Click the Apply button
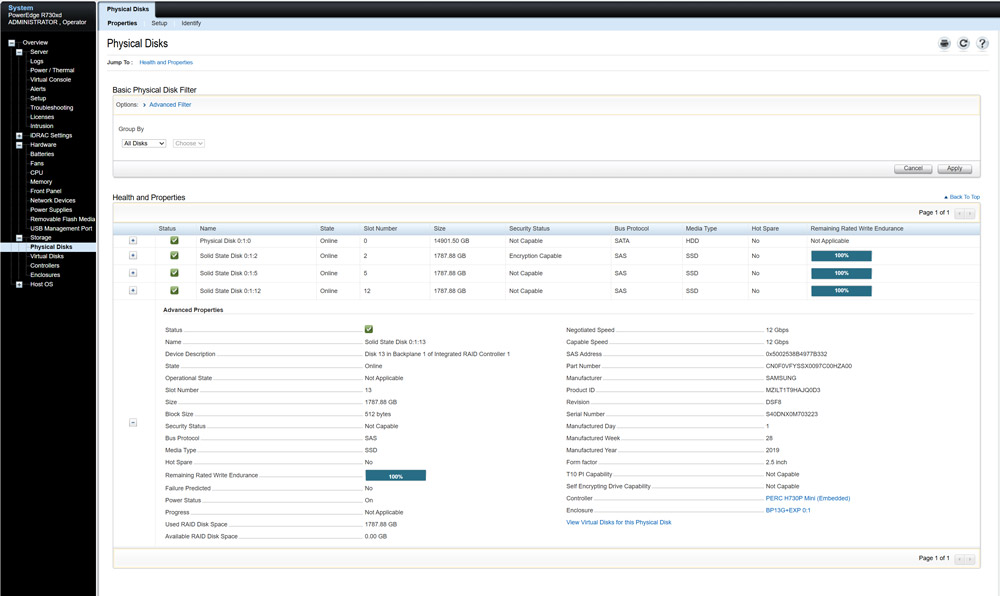The width and height of the screenshot is (1000, 596). click(953, 168)
